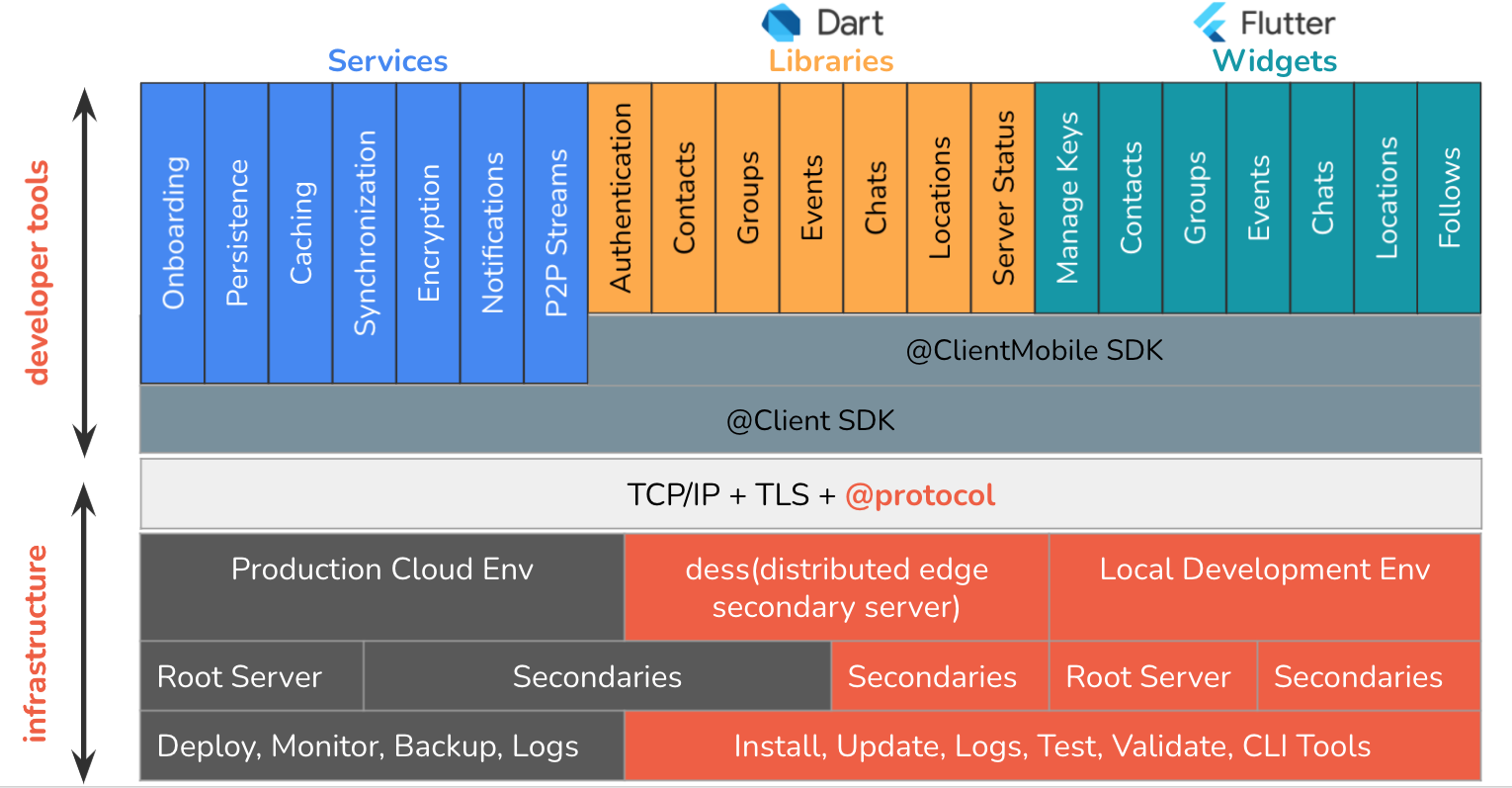This screenshot has height=788, width=1512.
Task: Click the red @protocol text
Action: 920,494
